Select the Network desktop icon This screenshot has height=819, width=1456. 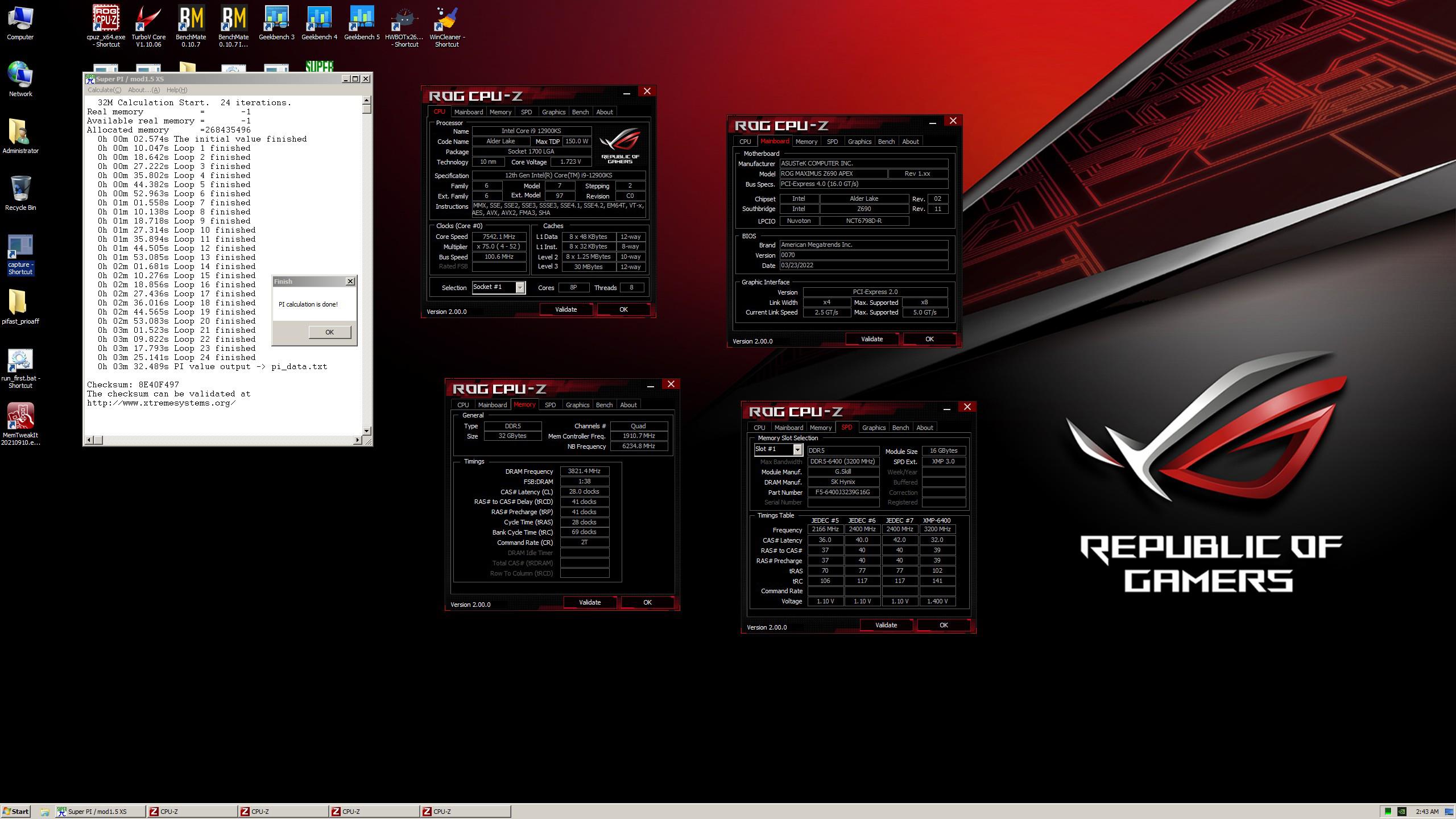[x=20, y=80]
